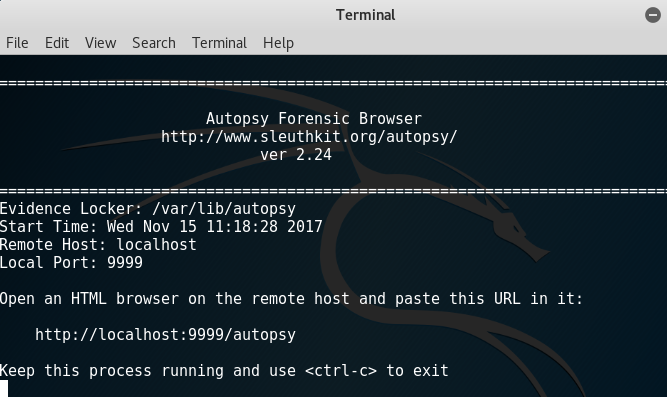
Task: Open the File menu
Action: 17,43
